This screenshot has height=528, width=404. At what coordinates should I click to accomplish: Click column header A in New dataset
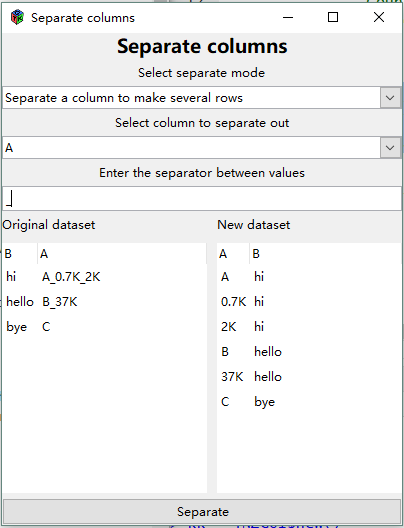pos(233,254)
